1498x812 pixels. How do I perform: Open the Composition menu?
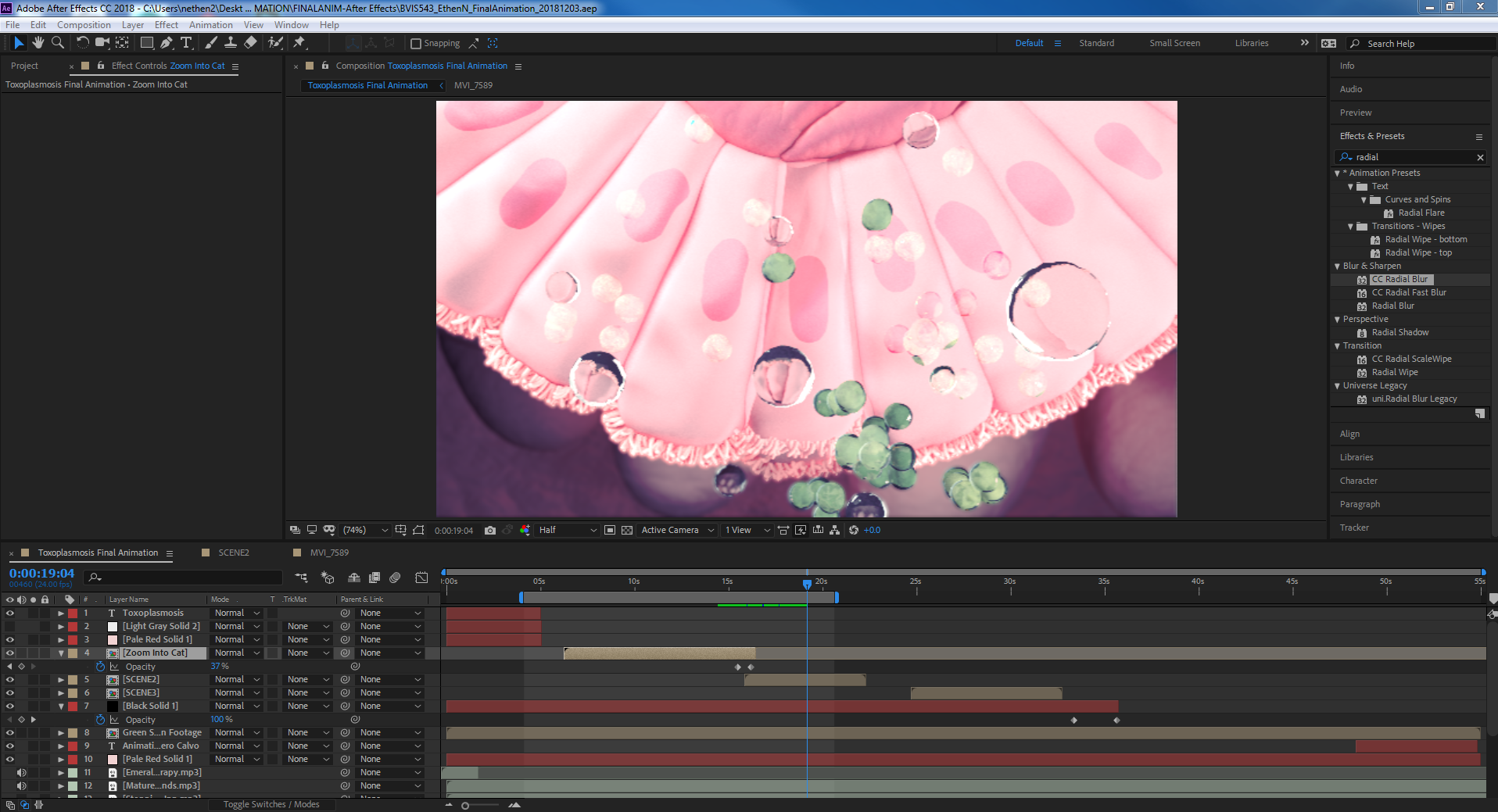click(x=84, y=25)
